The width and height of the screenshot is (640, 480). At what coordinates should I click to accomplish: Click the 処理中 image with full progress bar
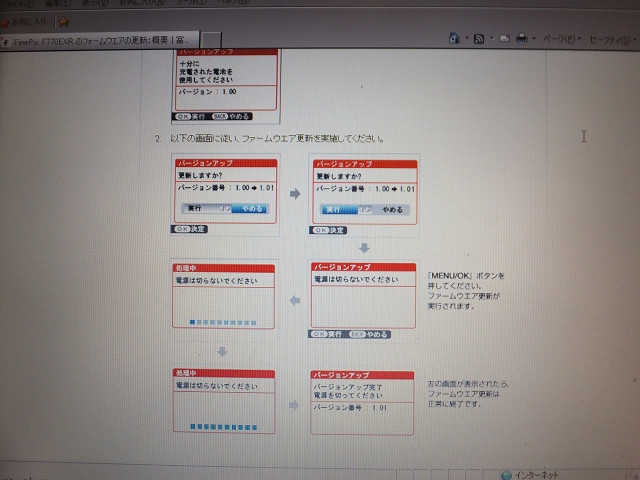click(x=224, y=401)
